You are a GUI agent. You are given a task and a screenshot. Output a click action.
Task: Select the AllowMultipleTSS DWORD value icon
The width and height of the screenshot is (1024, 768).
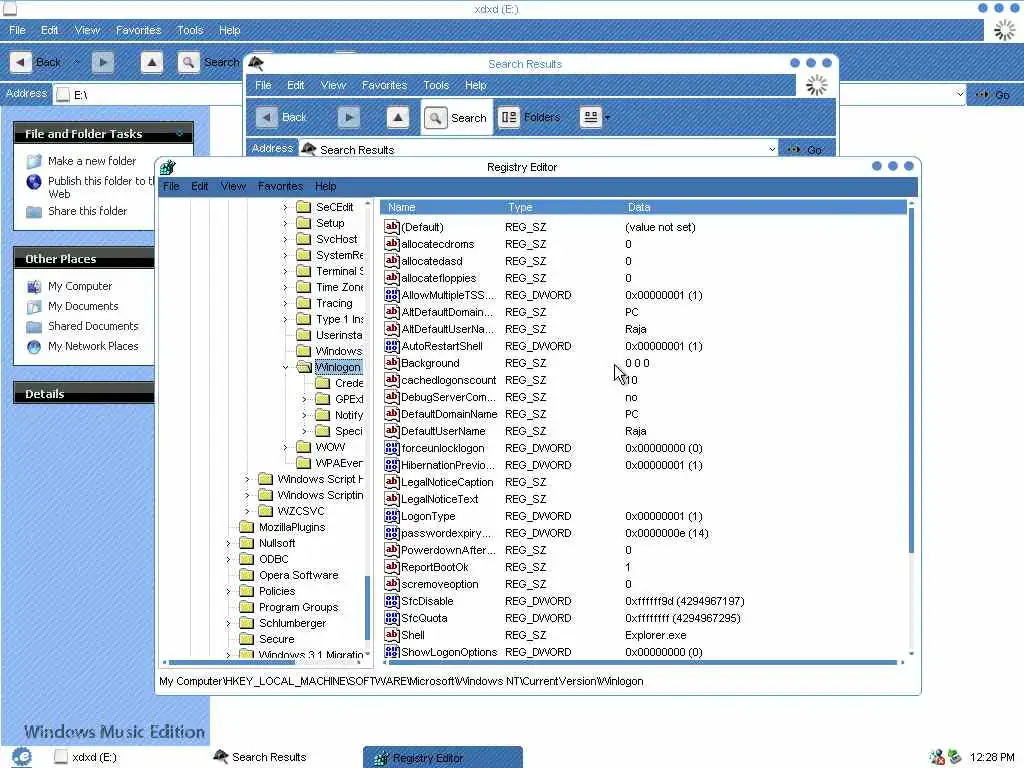(391, 295)
